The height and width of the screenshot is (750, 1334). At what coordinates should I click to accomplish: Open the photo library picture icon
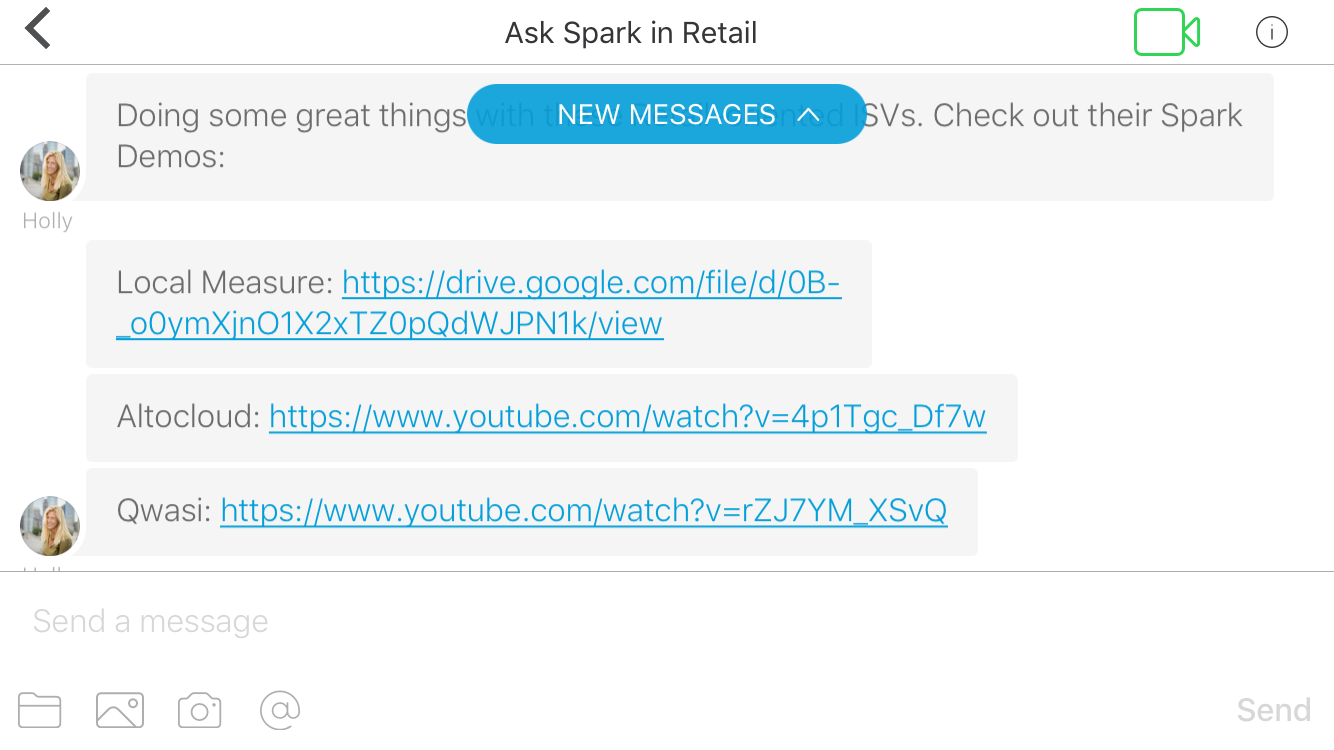point(120,710)
